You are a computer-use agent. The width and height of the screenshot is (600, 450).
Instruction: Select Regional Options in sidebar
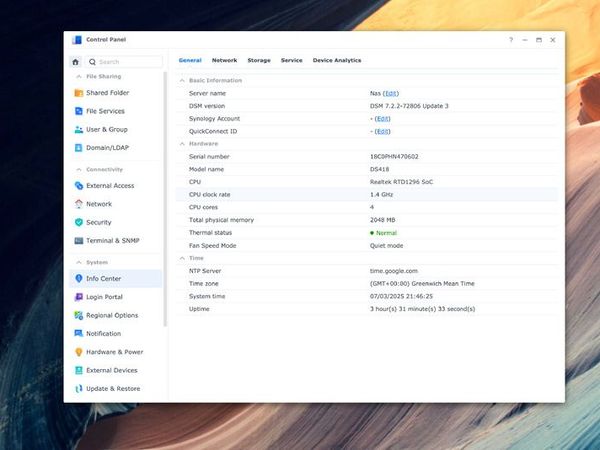tap(116, 315)
